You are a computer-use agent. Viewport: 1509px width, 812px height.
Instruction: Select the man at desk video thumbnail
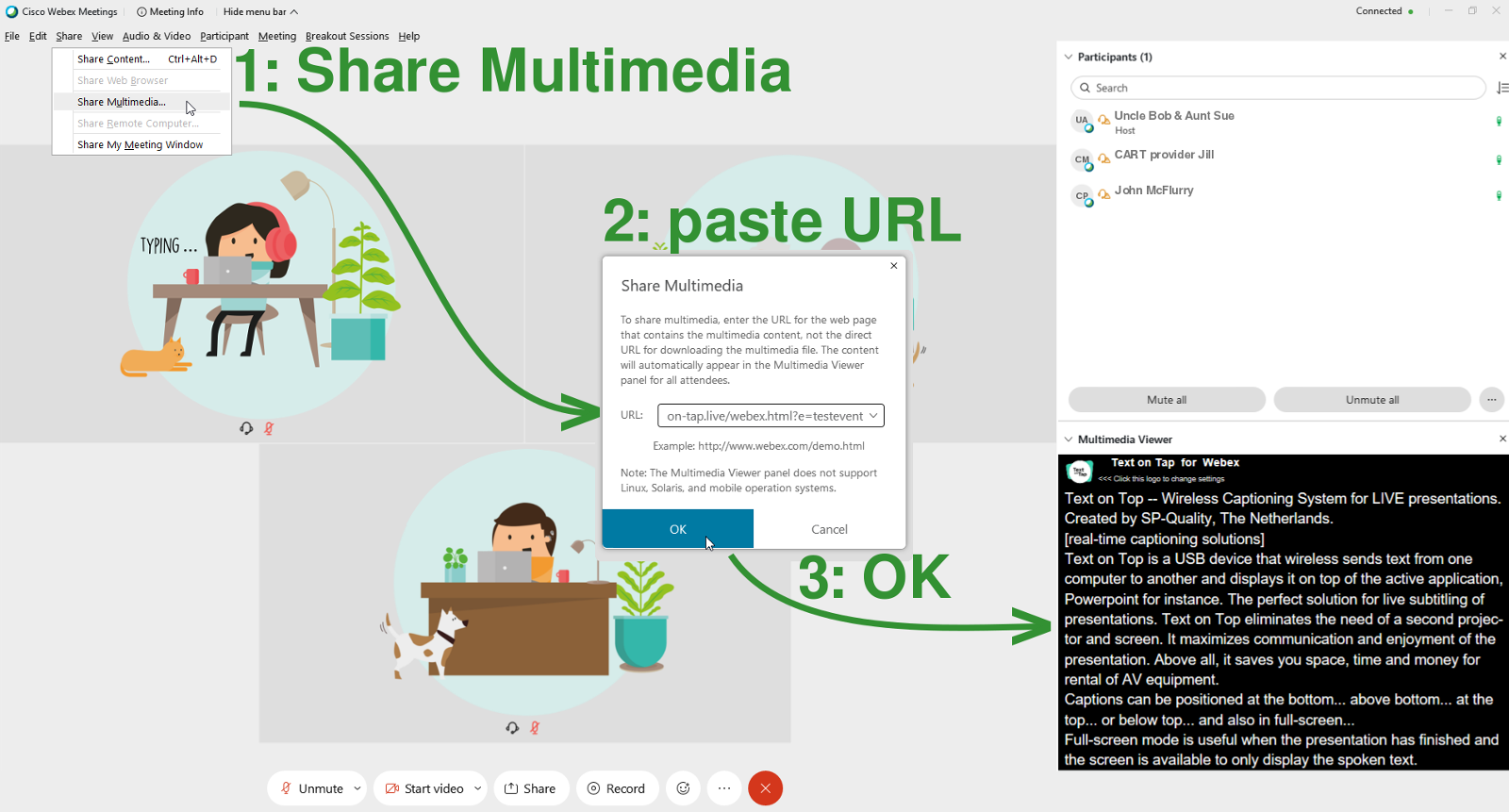click(525, 593)
